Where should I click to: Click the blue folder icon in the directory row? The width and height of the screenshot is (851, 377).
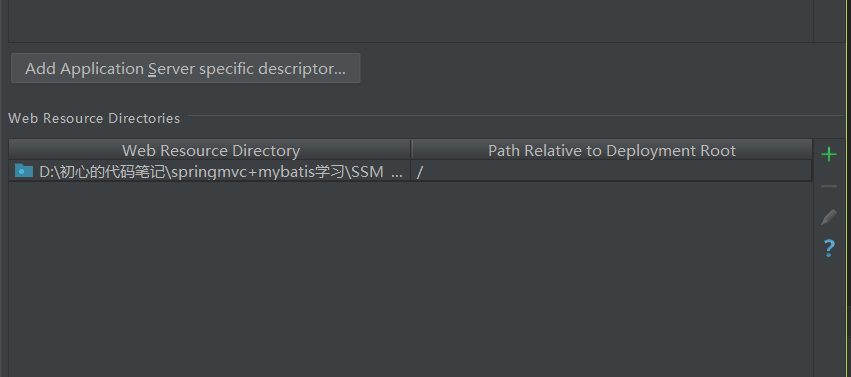24,171
